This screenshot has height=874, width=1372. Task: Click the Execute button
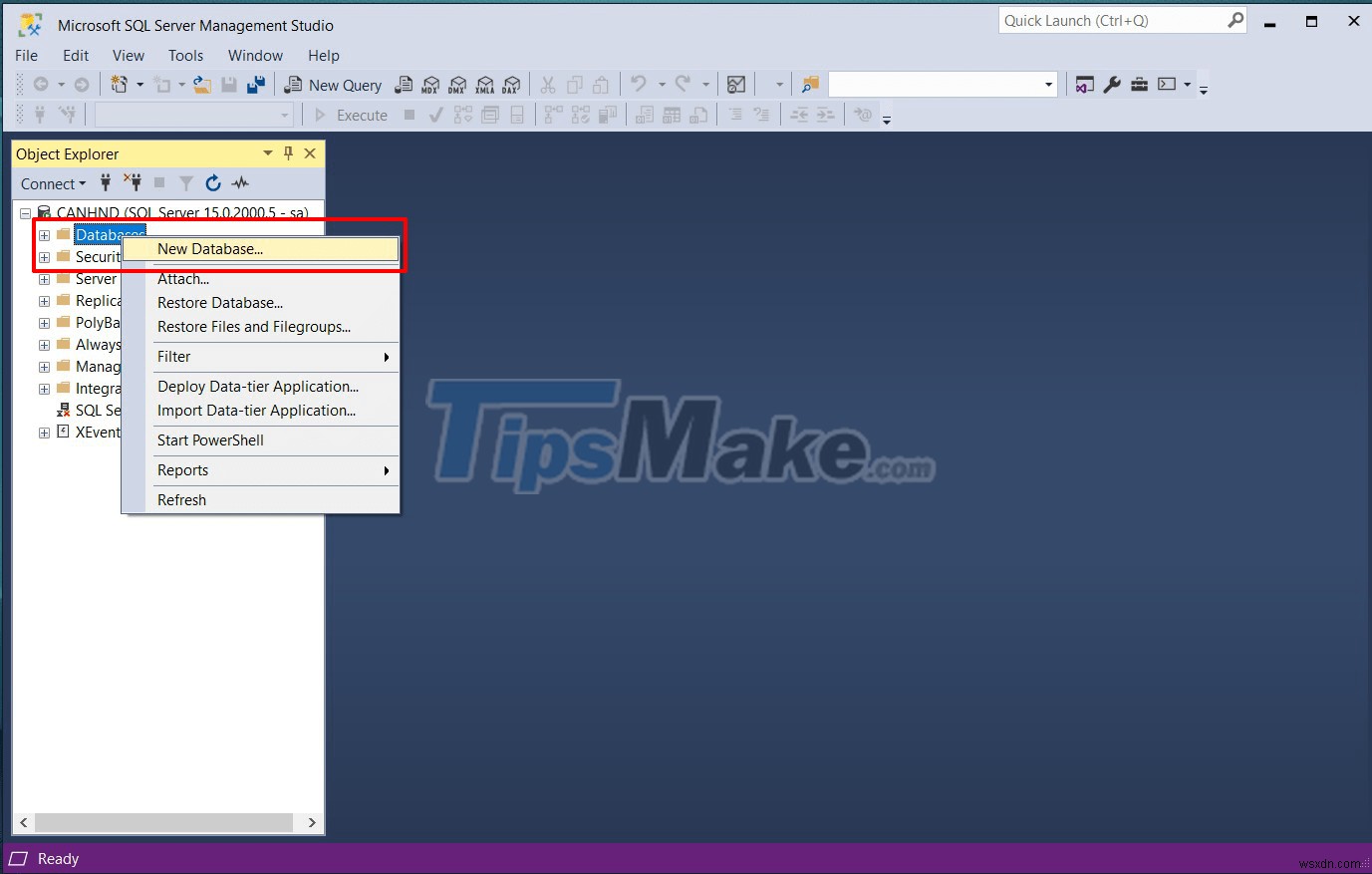click(354, 115)
